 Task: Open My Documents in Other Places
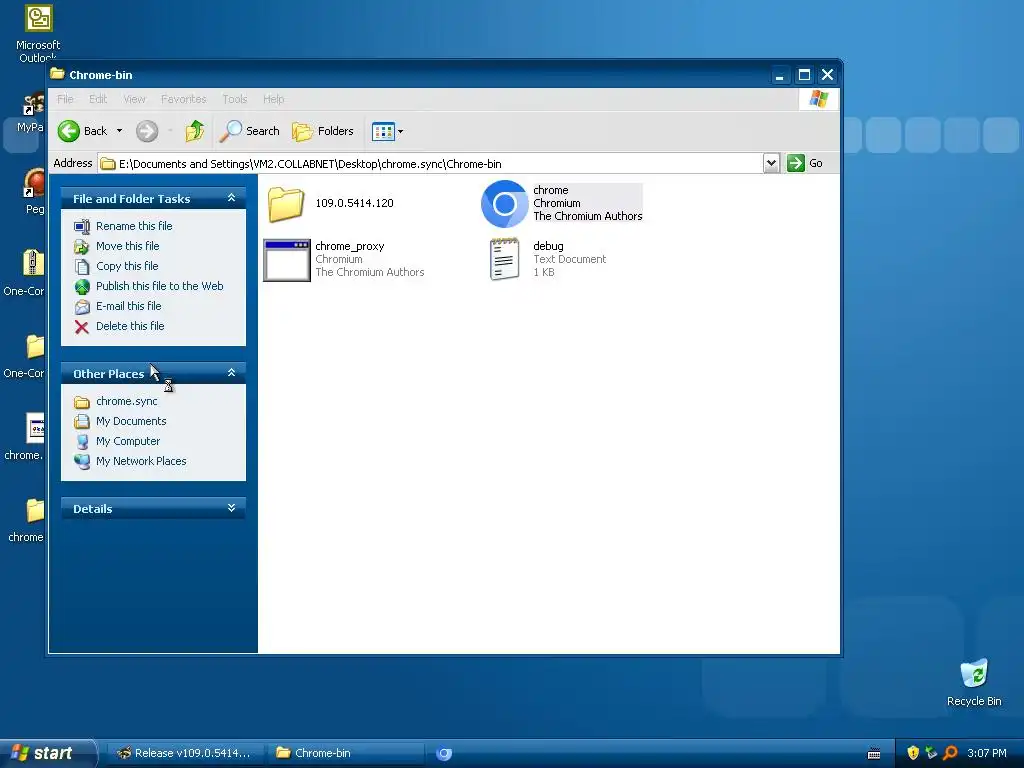131,421
